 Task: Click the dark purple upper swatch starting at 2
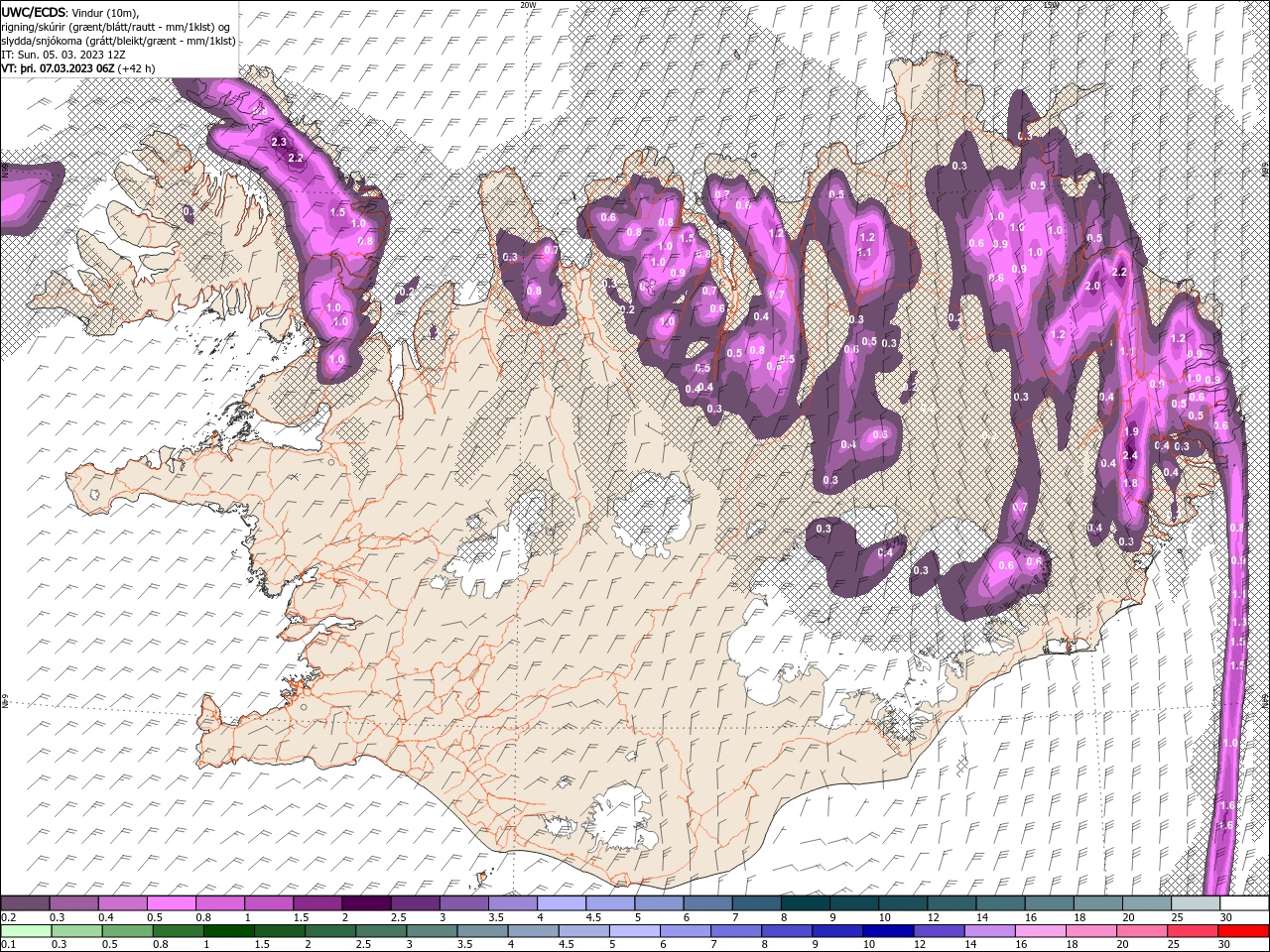point(366,903)
